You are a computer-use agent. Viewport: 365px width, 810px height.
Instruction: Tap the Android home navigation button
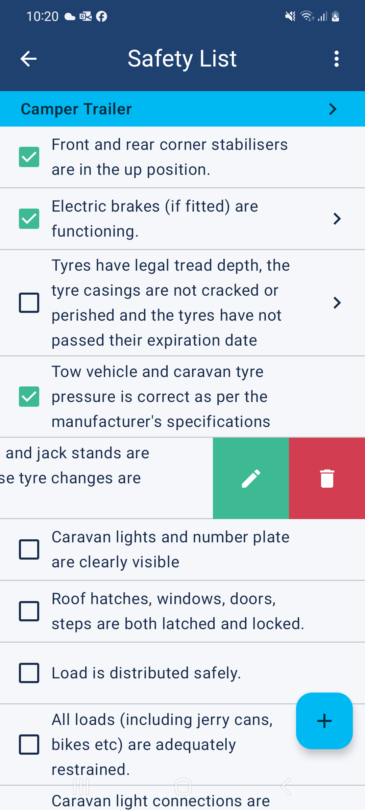click(183, 787)
